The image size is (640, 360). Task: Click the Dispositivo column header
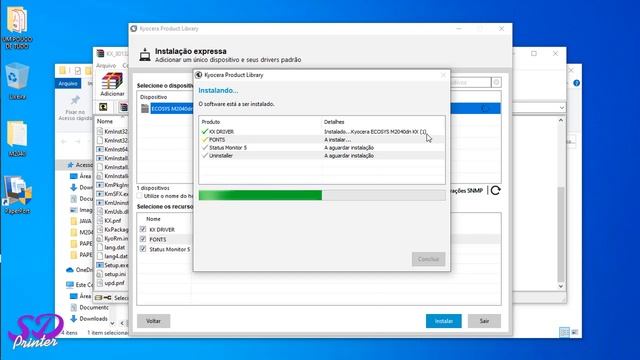tap(153, 97)
